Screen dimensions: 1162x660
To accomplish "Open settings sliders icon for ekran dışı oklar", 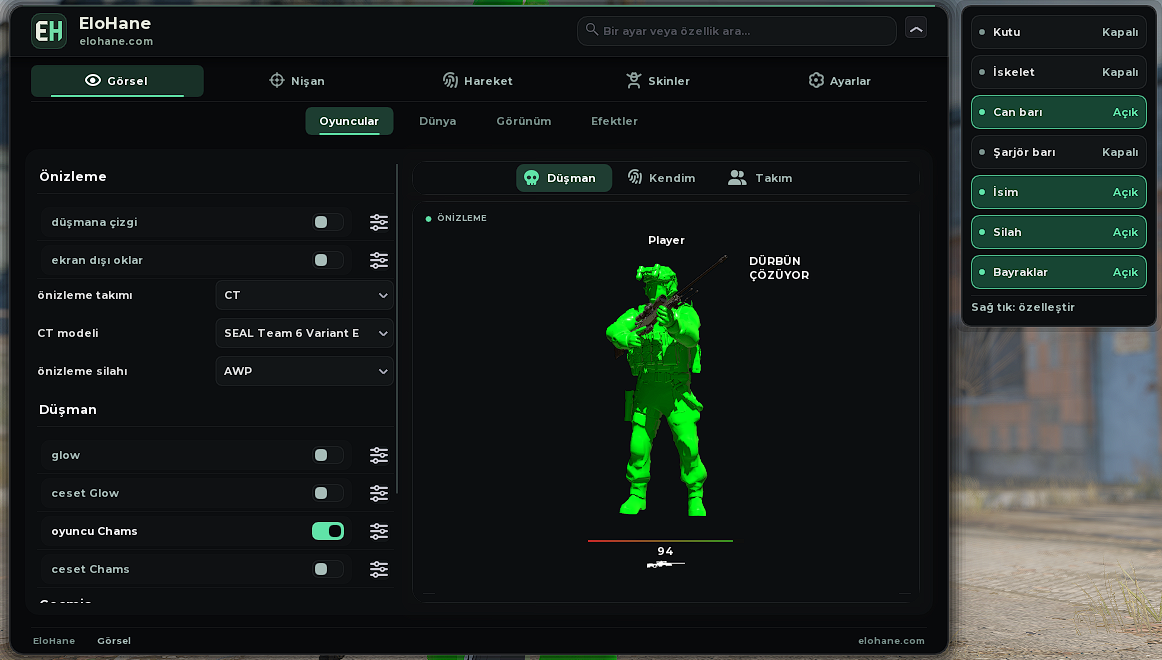I will pos(379,260).
